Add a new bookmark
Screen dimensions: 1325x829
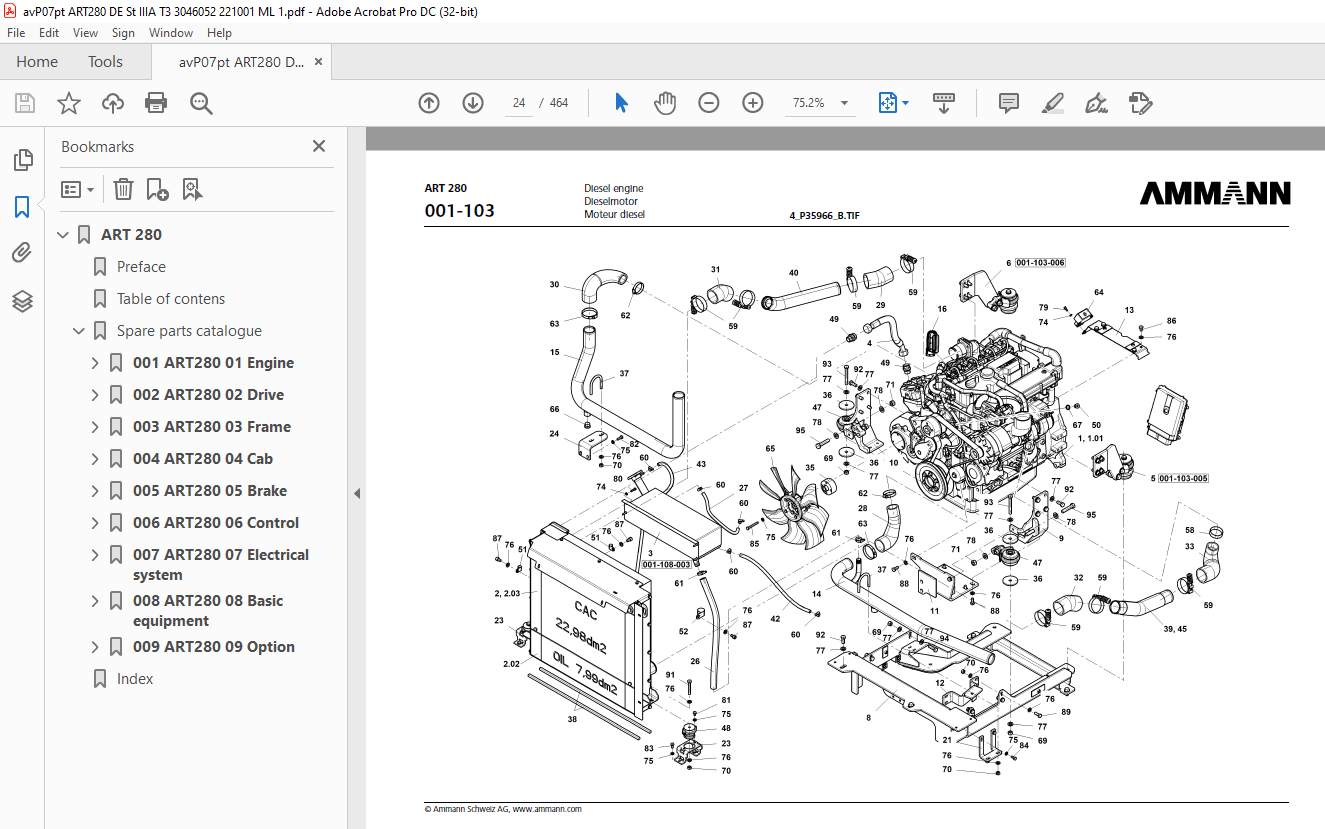click(157, 189)
